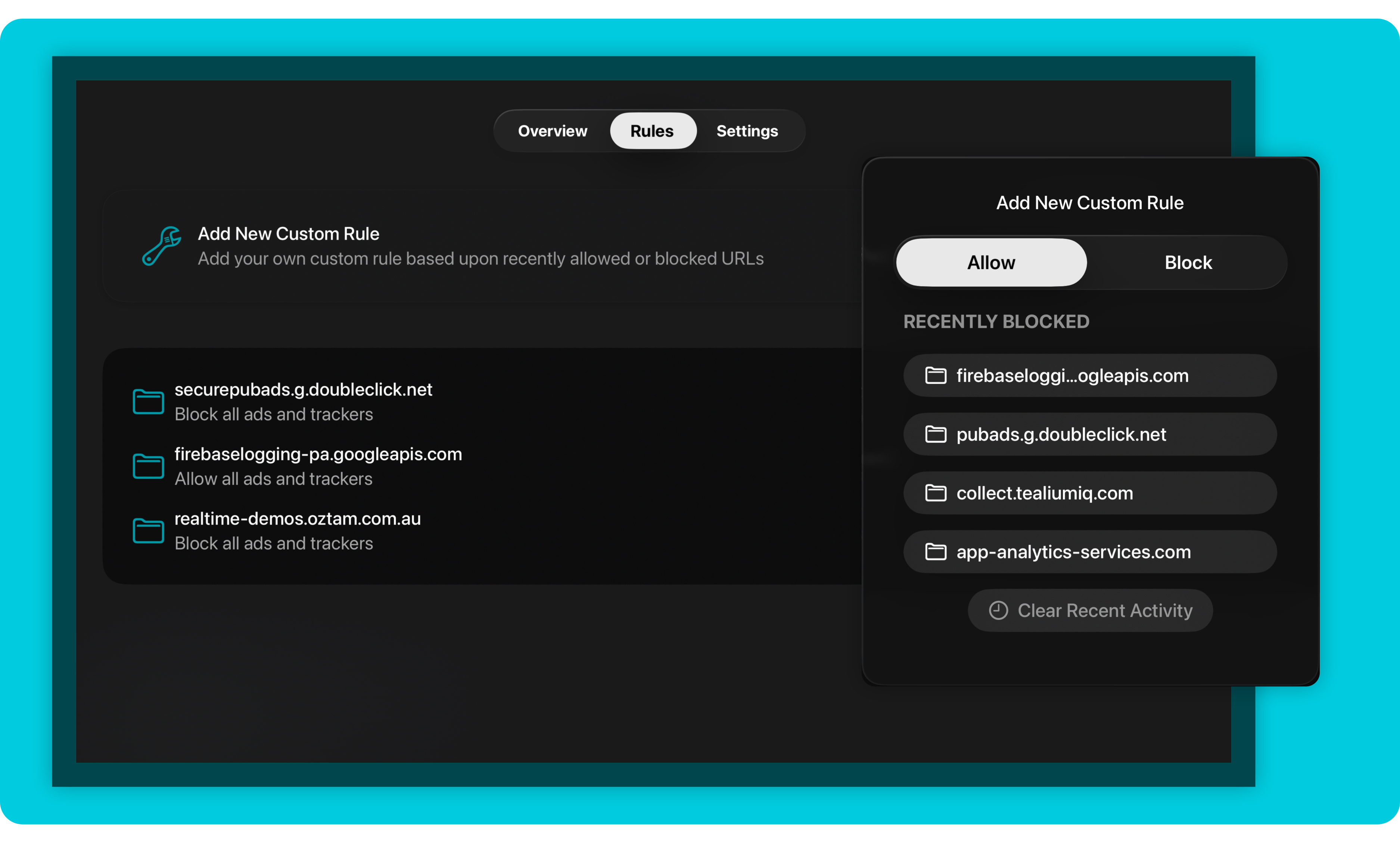Click folder icon in app-analytics-services.com recent item
This screenshot has width=1400, height=843.
coord(935,552)
